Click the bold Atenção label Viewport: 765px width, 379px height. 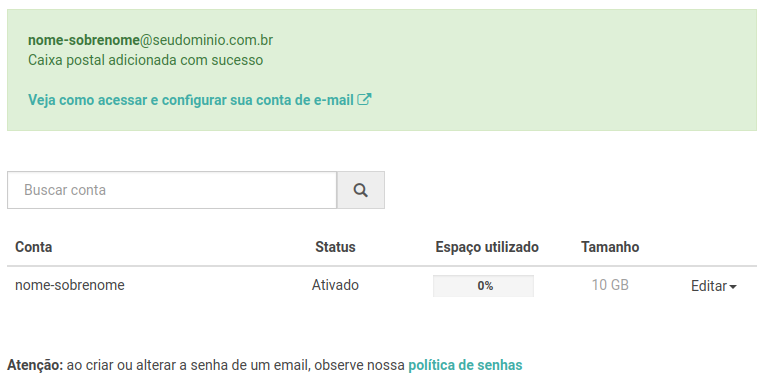coord(35,365)
